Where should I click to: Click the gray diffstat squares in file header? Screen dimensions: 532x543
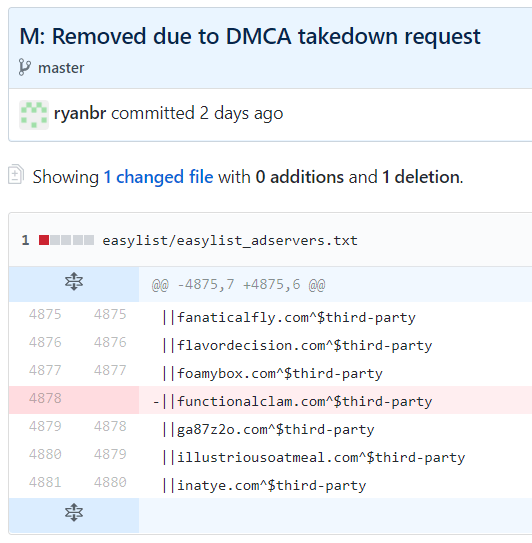tap(72, 240)
